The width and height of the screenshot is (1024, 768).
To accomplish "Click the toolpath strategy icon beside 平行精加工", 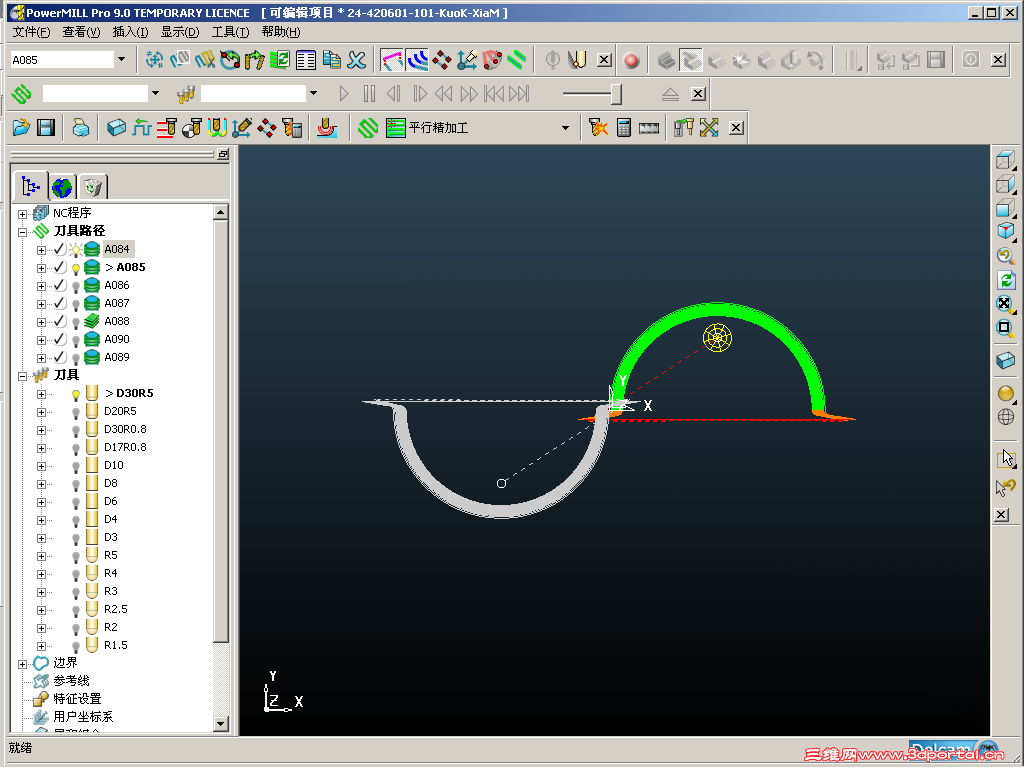I will pos(395,127).
